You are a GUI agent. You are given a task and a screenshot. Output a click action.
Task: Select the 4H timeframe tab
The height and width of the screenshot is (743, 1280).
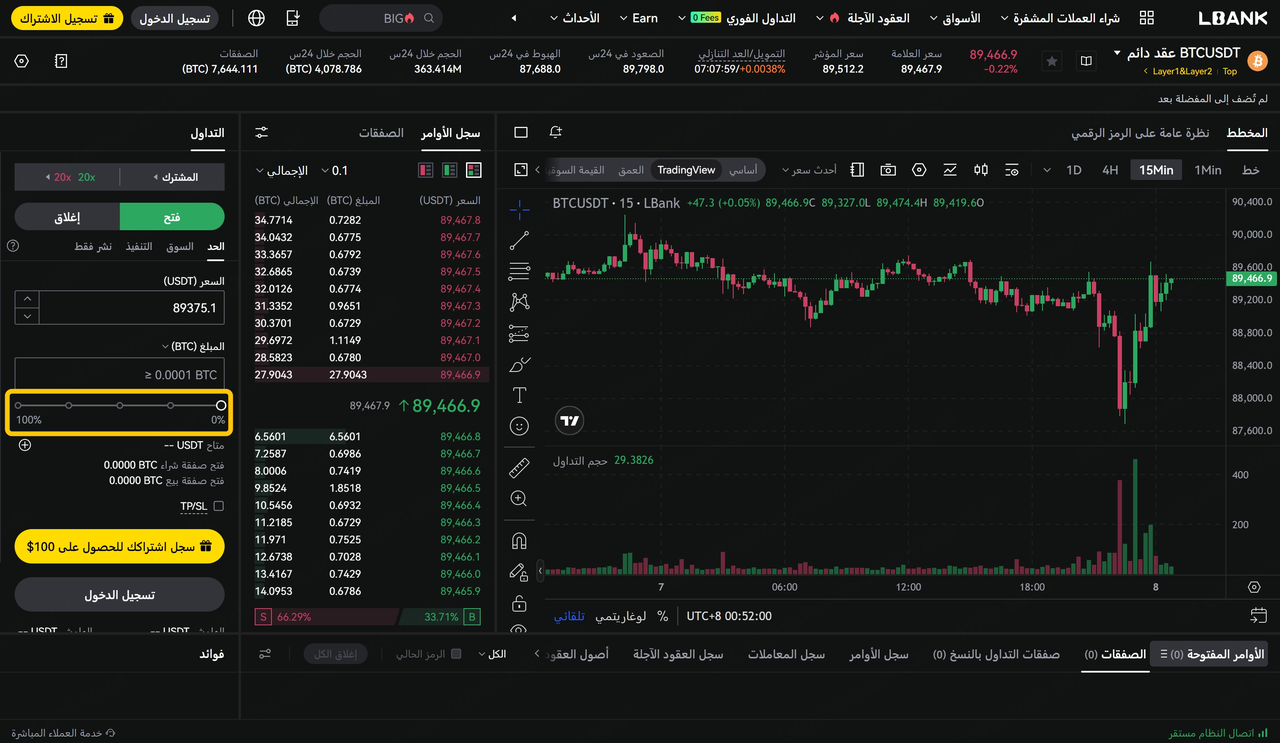coord(1110,170)
